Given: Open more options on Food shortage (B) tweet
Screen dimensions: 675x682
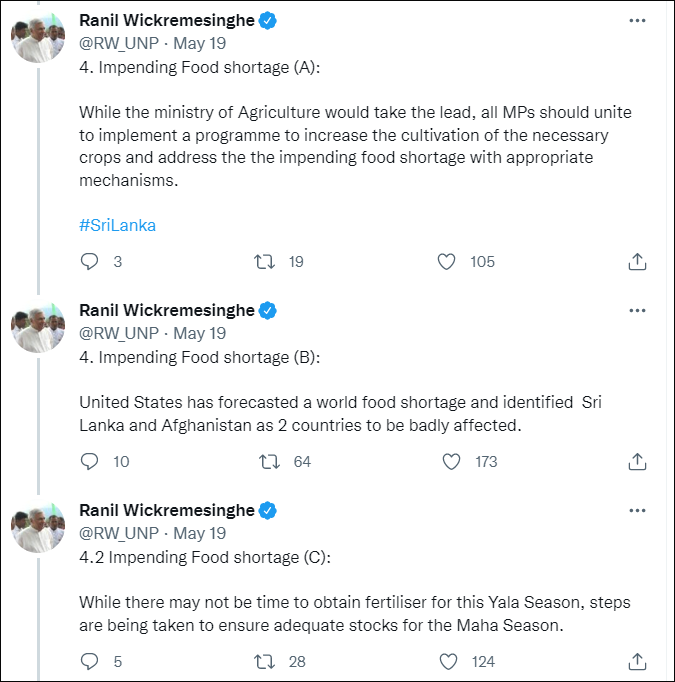Looking at the screenshot, I should (x=637, y=310).
